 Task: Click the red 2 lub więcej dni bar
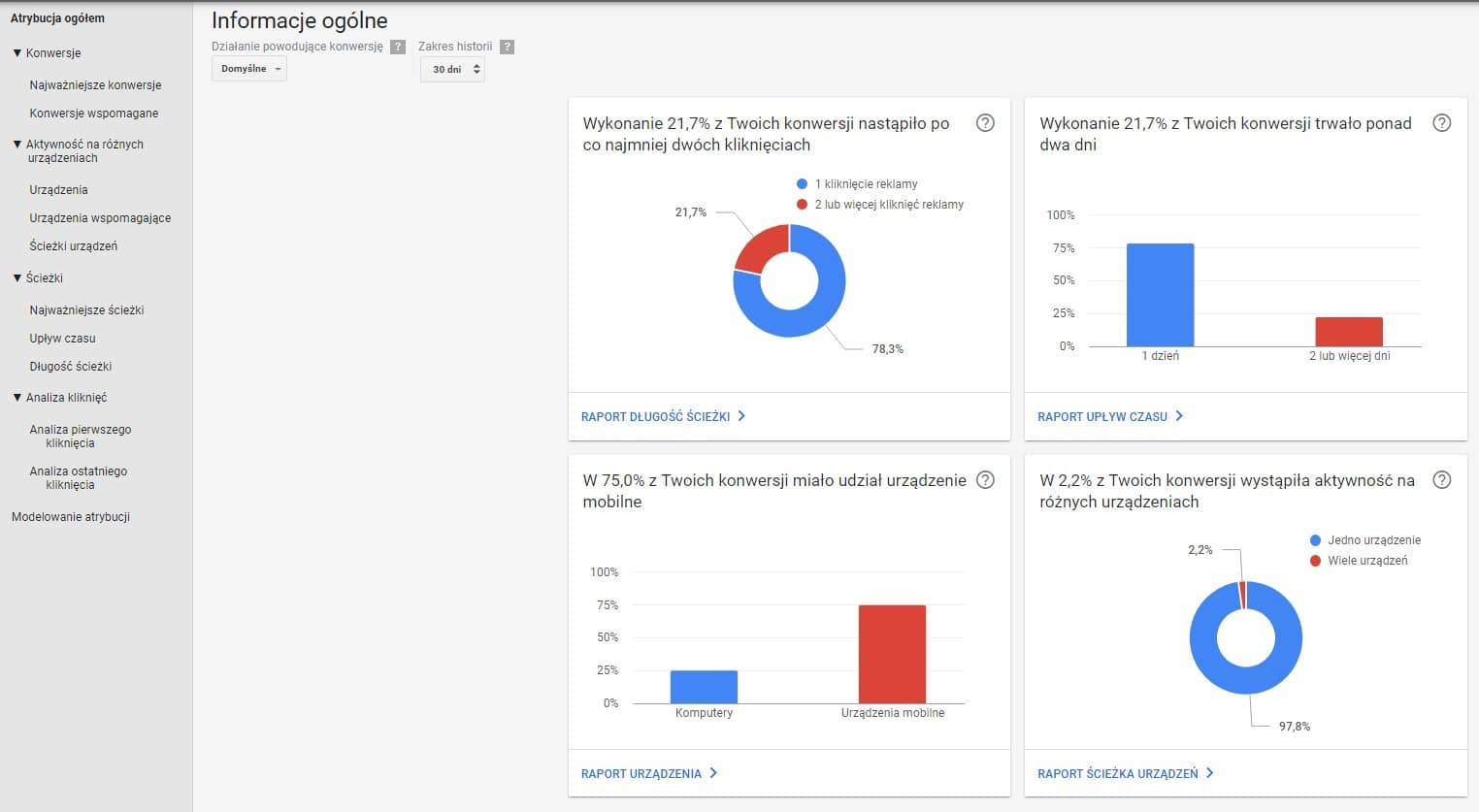point(1349,332)
